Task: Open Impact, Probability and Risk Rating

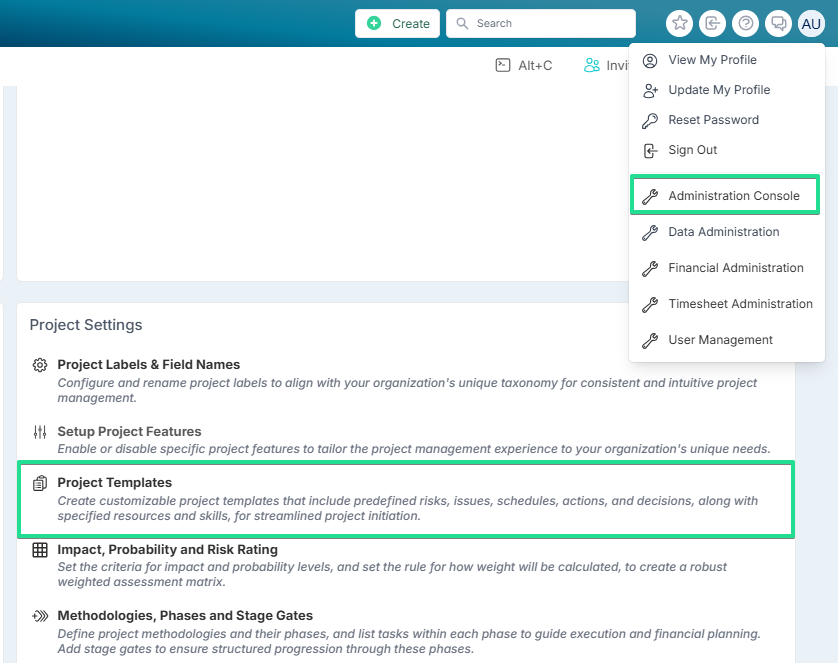Action: click(167, 549)
